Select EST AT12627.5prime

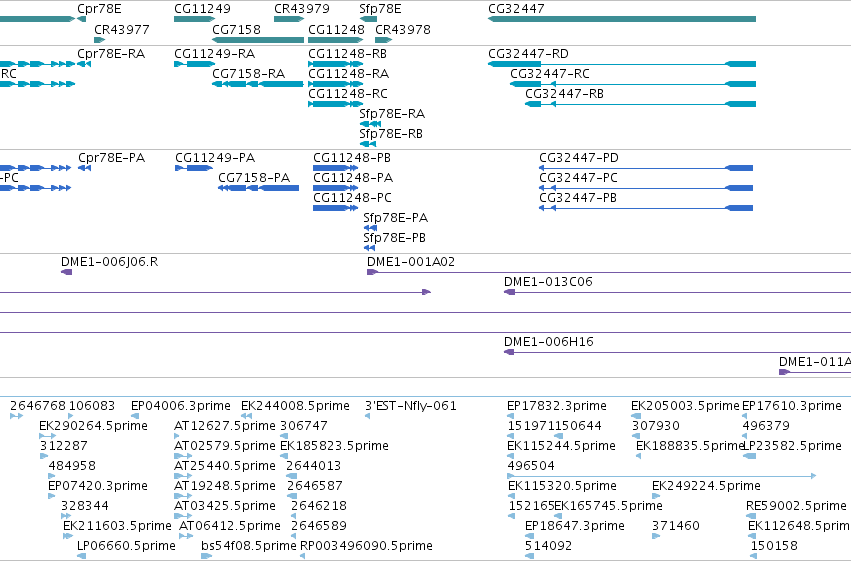pyautogui.click(x=225, y=426)
